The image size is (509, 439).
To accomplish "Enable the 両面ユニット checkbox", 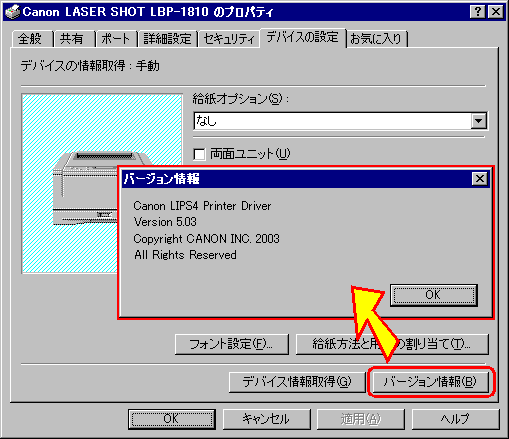I will click(x=199, y=154).
